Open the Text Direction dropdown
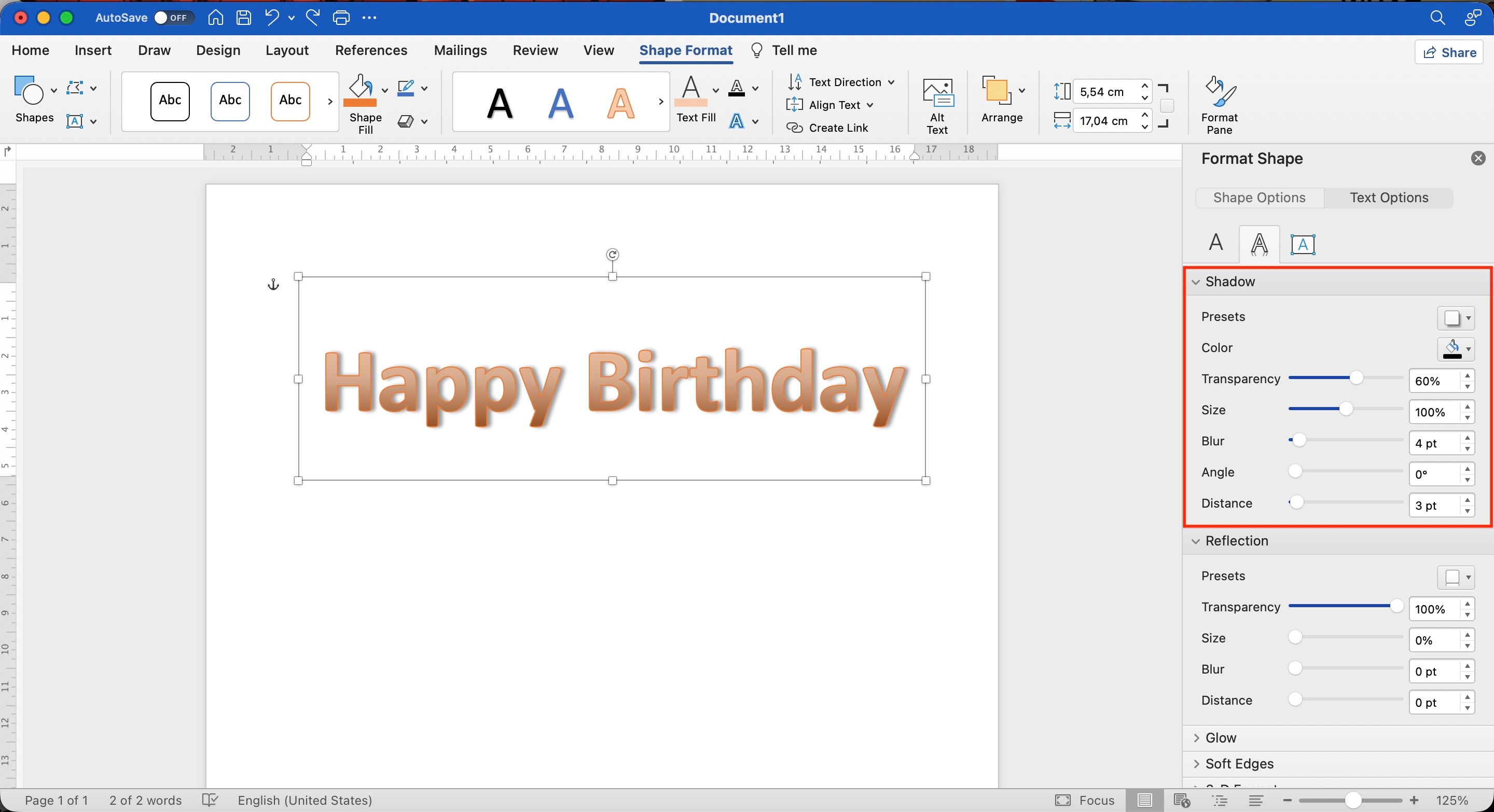 pyautogui.click(x=841, y=82)
